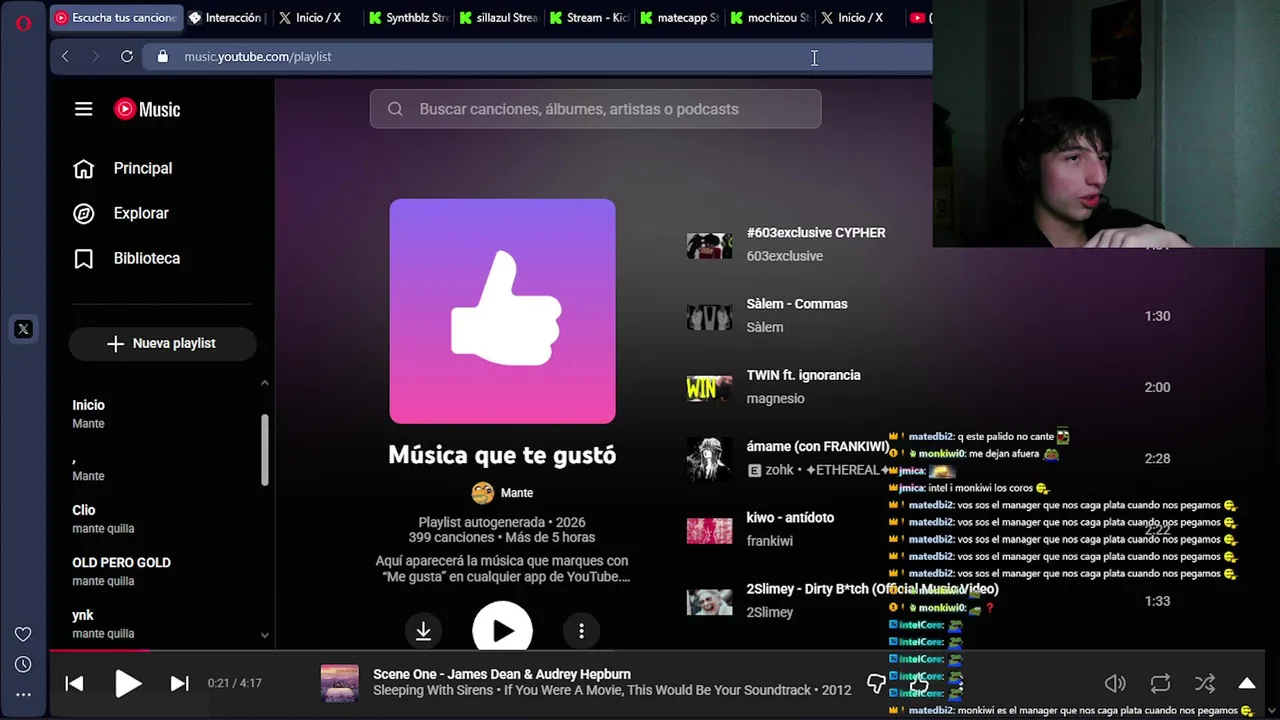Open magnesio artist link
This screenshot has height=720, width=1280.
click(x=775, y=398)
